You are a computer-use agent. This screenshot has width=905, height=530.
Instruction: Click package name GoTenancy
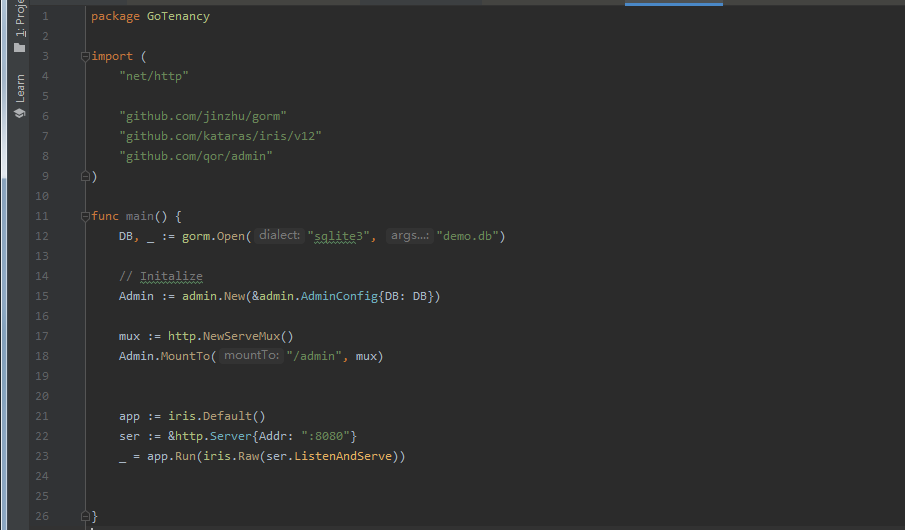pos(178,16)
